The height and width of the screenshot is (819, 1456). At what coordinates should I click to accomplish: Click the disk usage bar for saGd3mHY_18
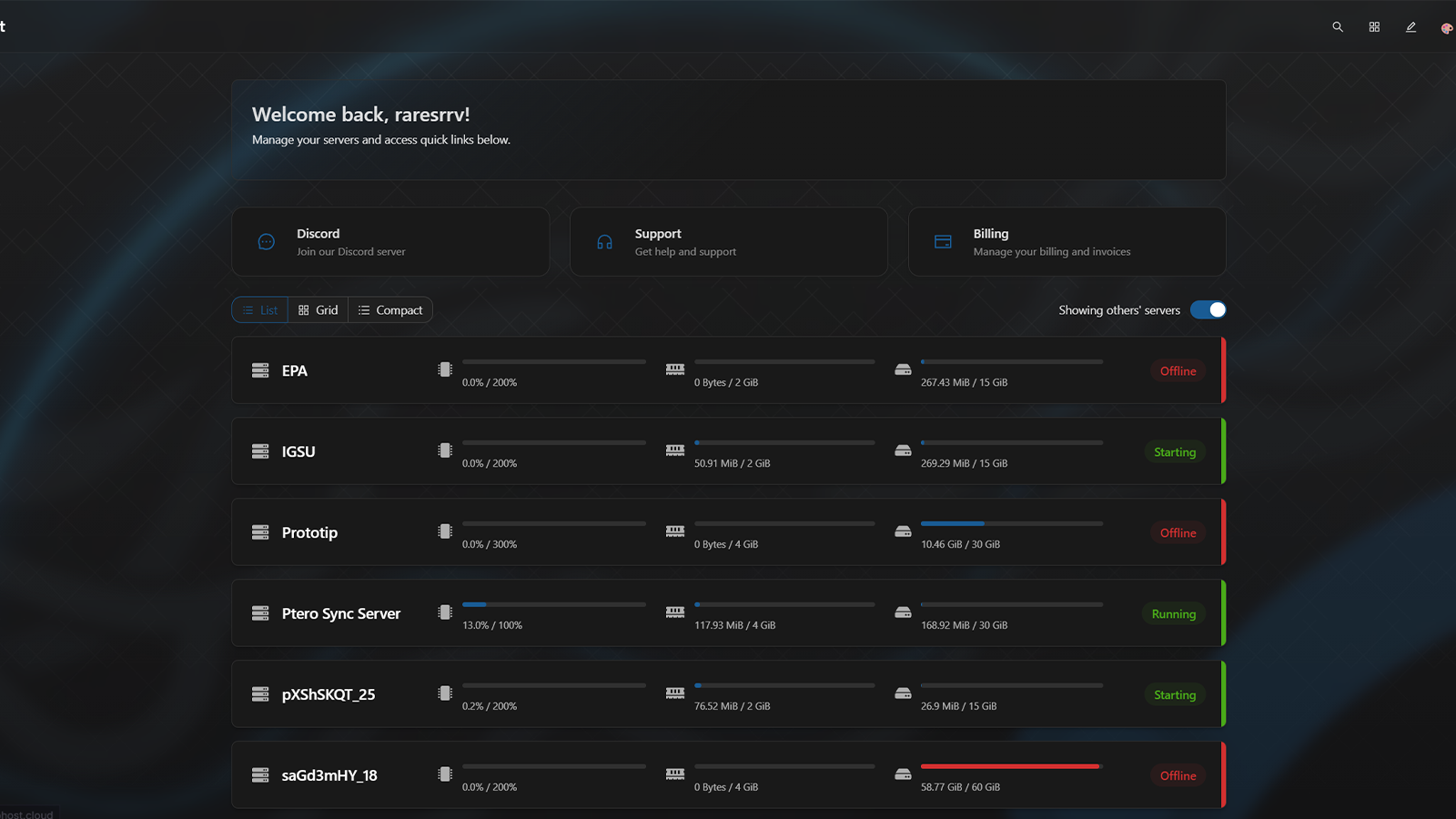coord(1012,766)
